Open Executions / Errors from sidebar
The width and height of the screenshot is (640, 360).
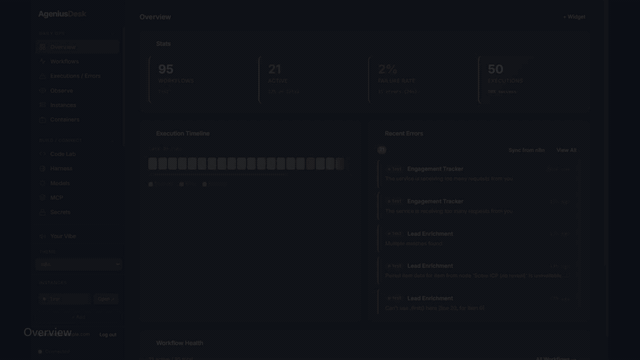tap(78, 76)
